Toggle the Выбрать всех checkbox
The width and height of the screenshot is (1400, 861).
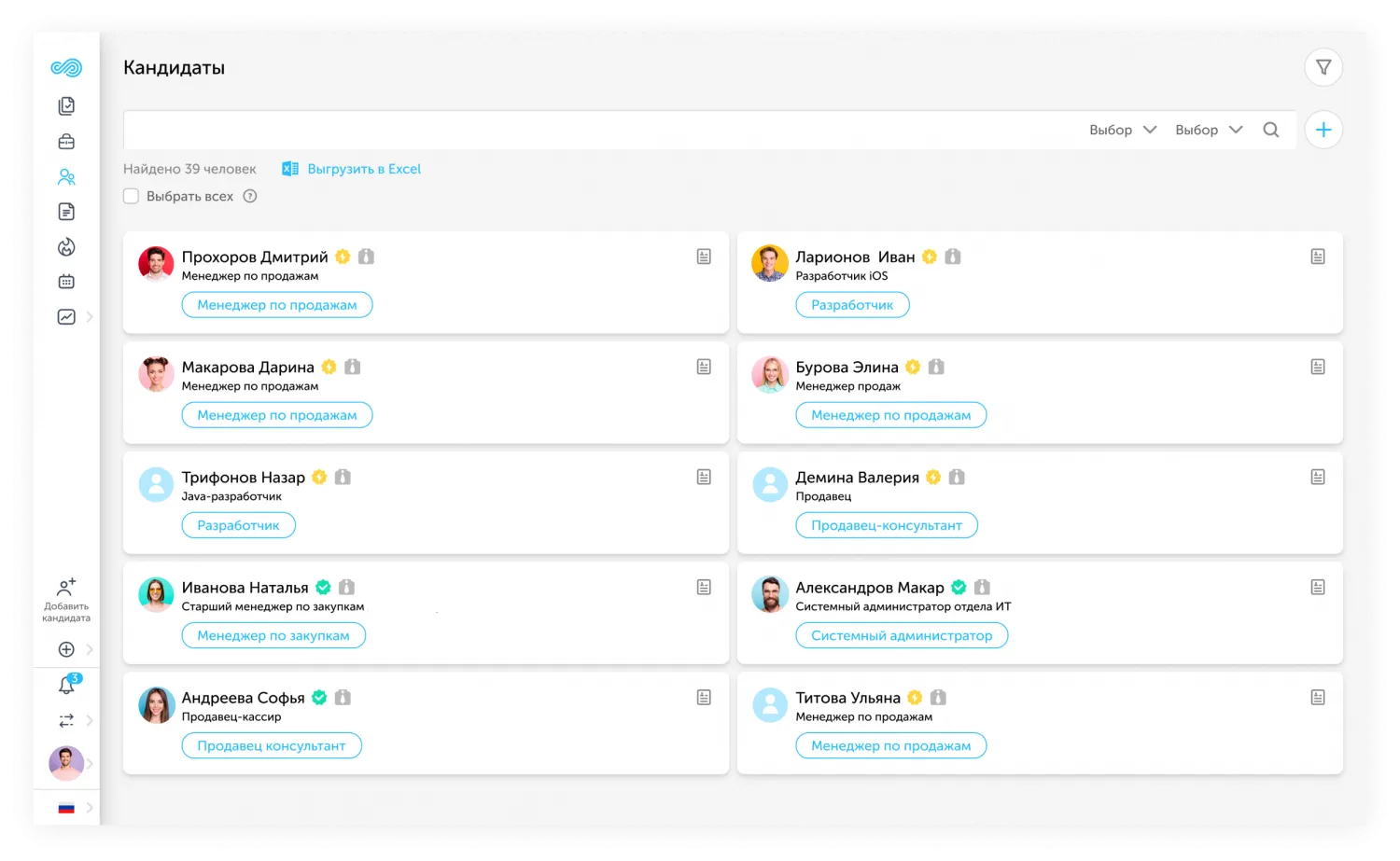132,196
